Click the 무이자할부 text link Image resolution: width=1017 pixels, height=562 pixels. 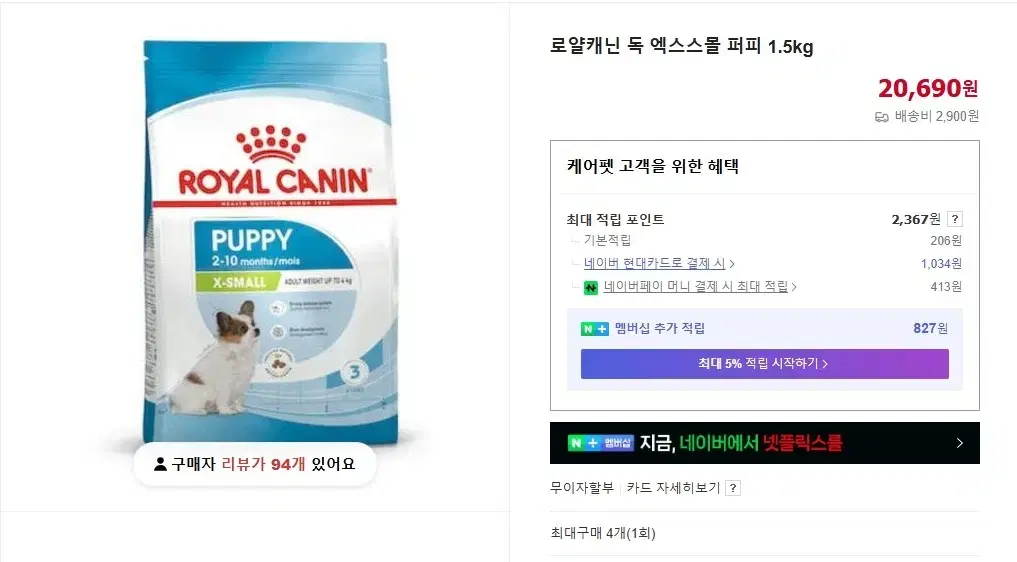click(582, 487)
